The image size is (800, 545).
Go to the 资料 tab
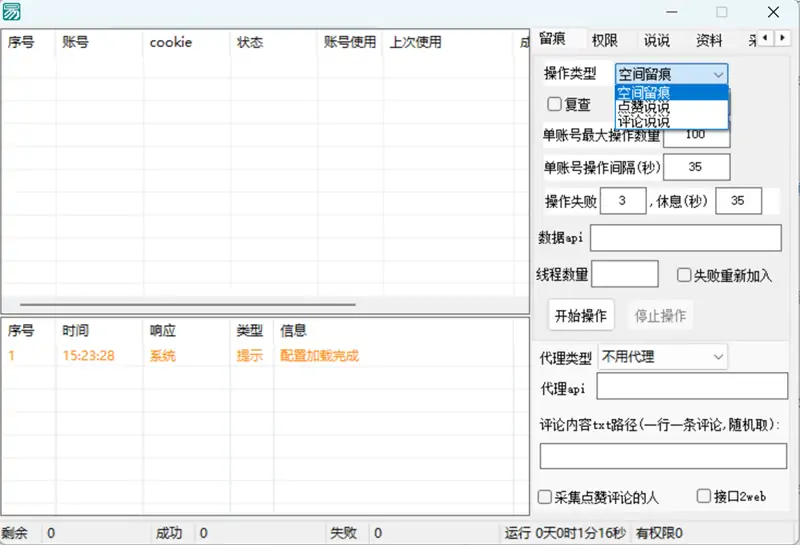709,40
